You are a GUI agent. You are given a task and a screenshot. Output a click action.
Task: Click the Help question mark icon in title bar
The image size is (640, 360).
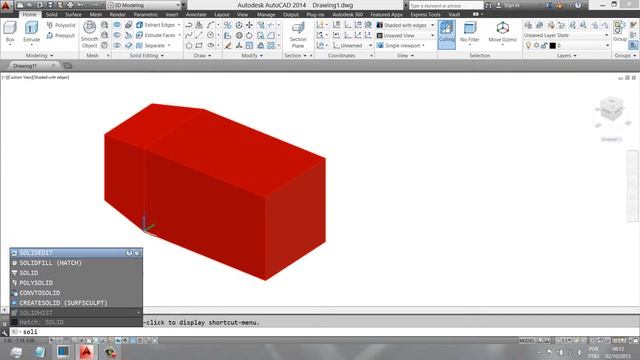[578, 5]
